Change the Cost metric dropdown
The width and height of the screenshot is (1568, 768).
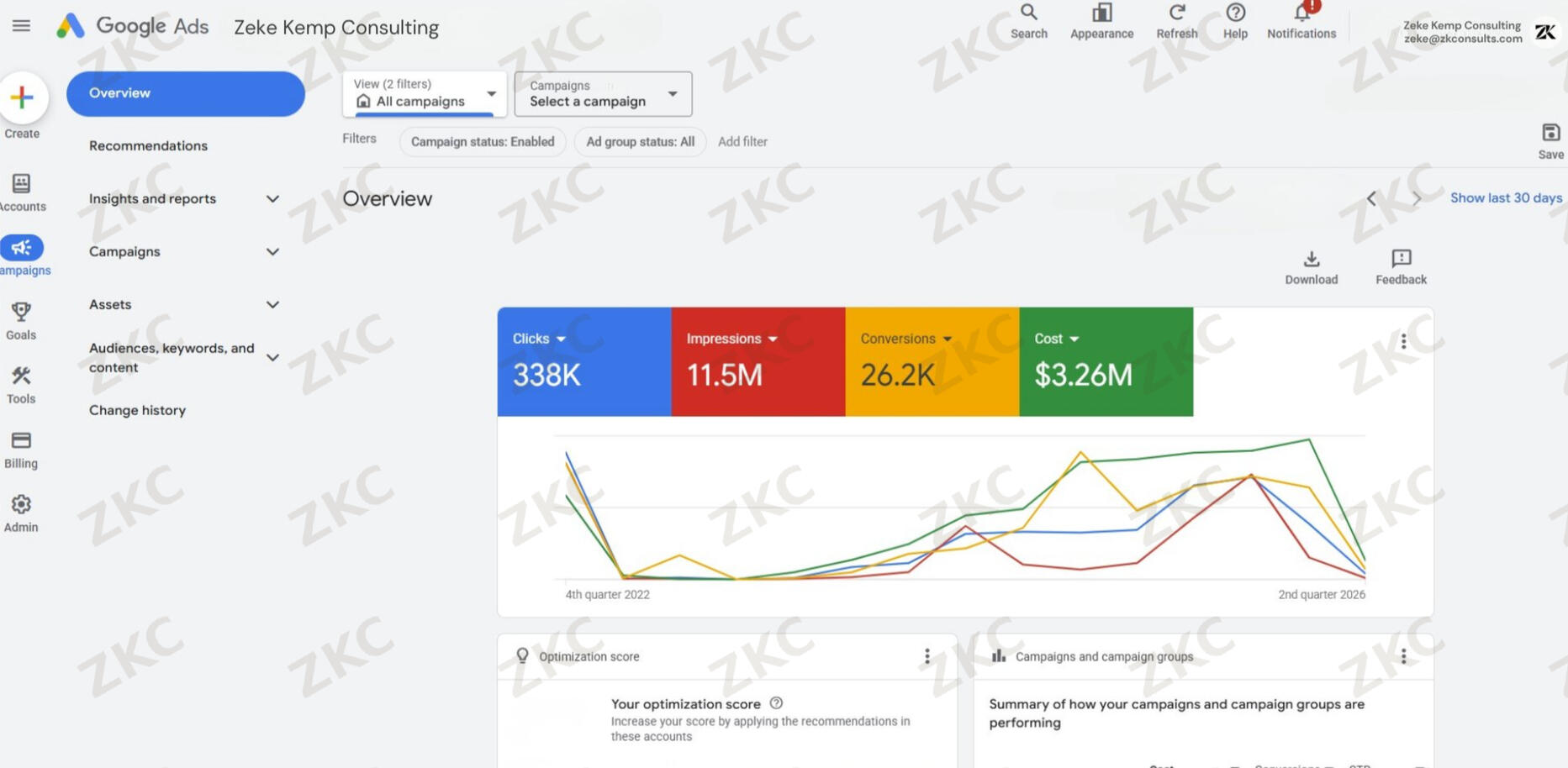(x=1056, y=339)
